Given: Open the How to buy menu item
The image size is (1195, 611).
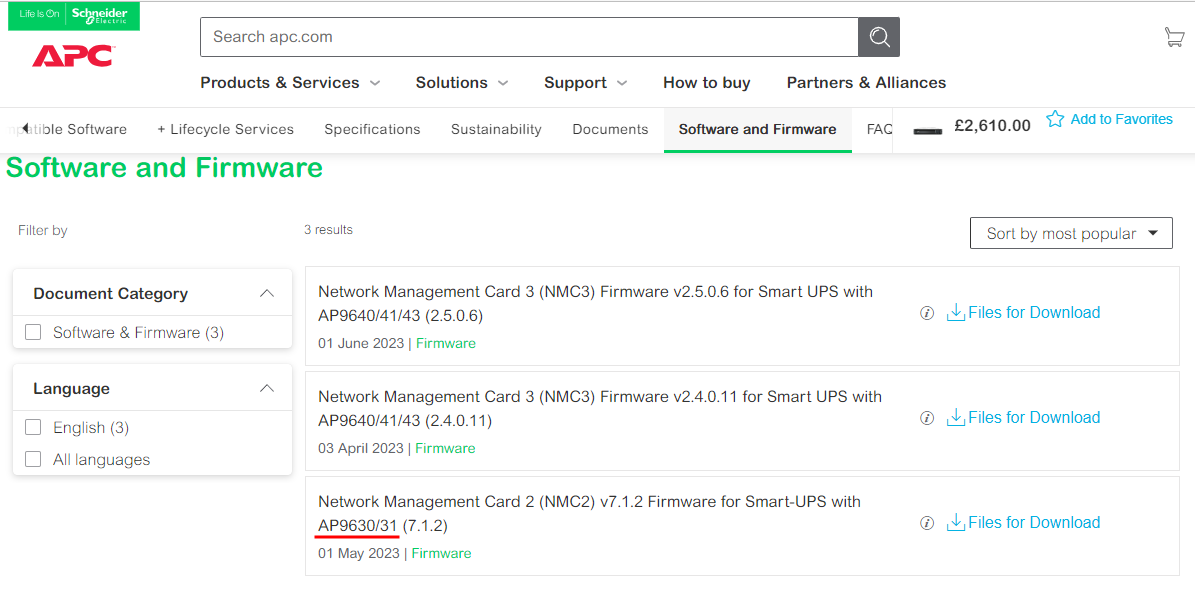Looking at the screenshot, I should tap(706, 82).
